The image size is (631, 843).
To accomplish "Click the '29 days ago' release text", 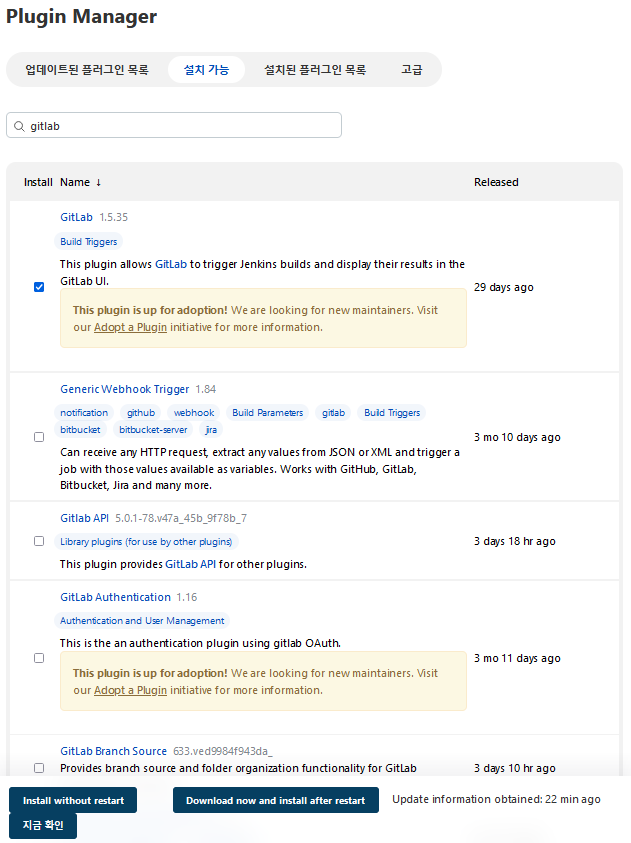I will (x=504, y=287).
